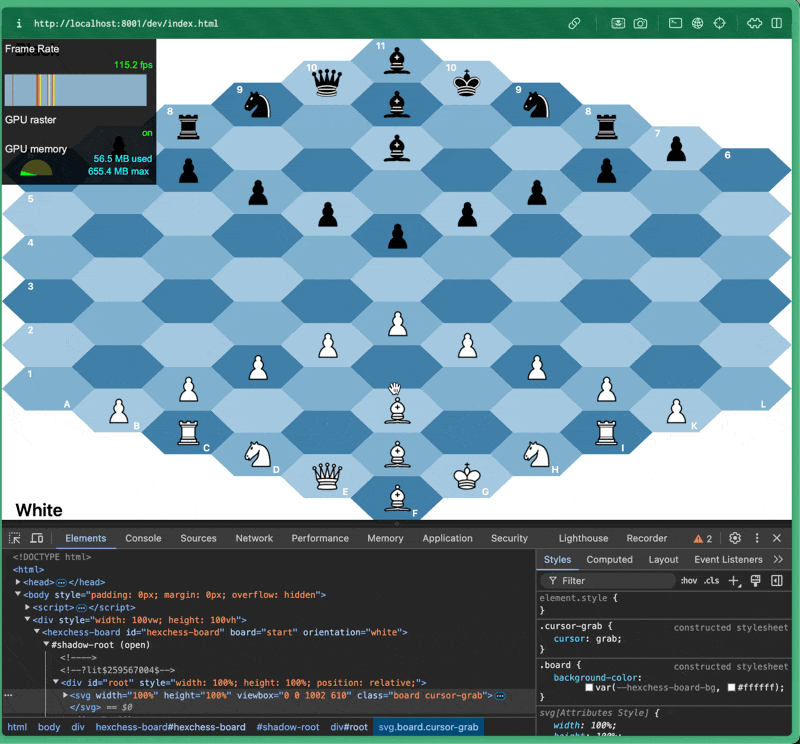Toggle the computed styles sidebar icon
800x744 pixels.
point(777,581)
